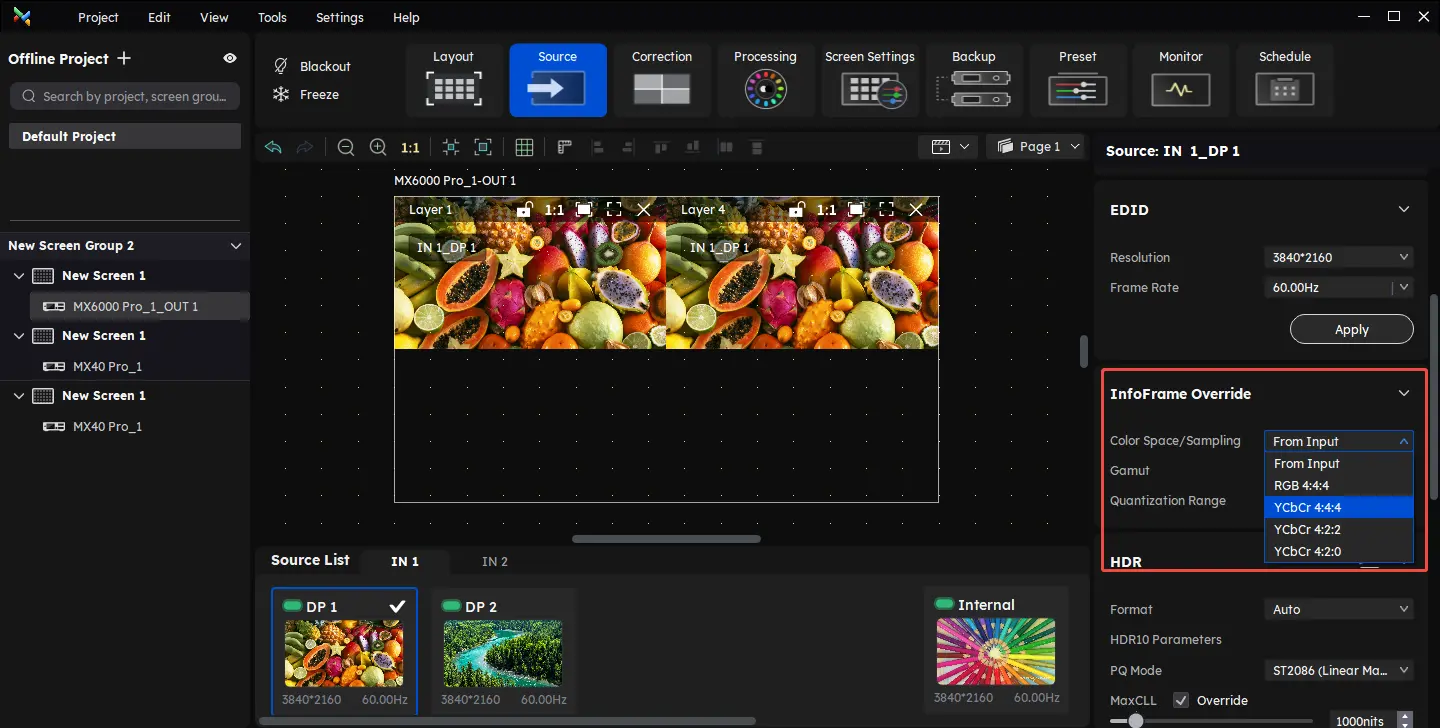This screenshot has width=1440, height=728.
Task: Toggle the MaxCLL Override checkbox
Action: tap(1181, 700)
